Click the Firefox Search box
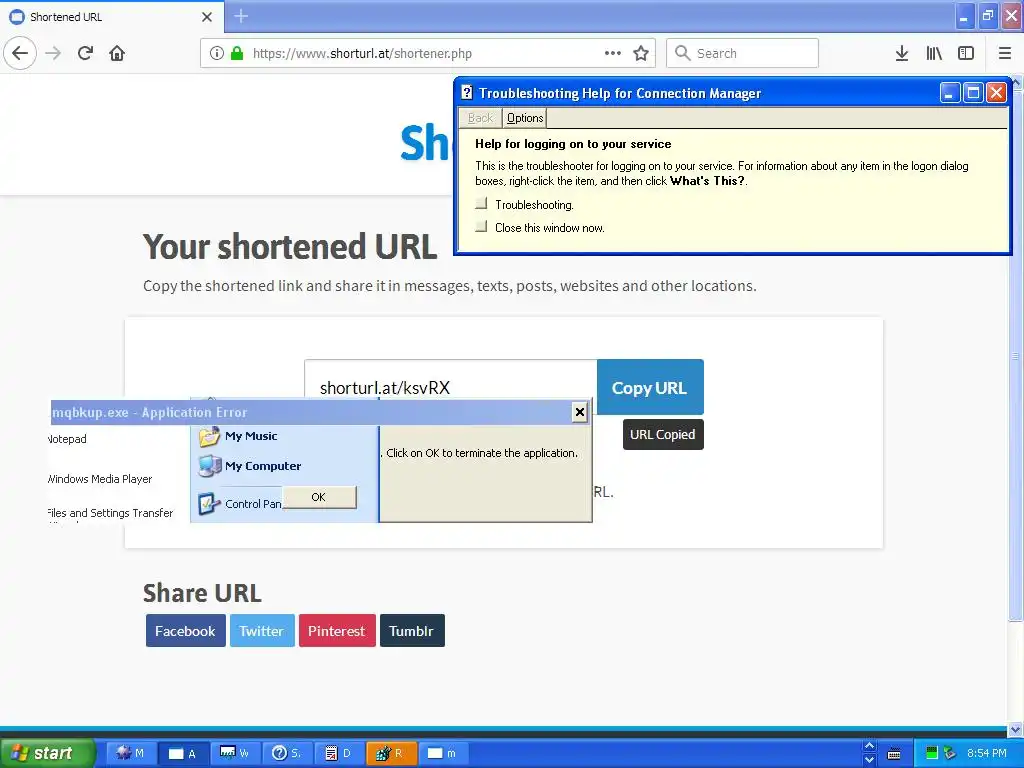The height and width of the screenshot is (768, 1024). point(743,53)
